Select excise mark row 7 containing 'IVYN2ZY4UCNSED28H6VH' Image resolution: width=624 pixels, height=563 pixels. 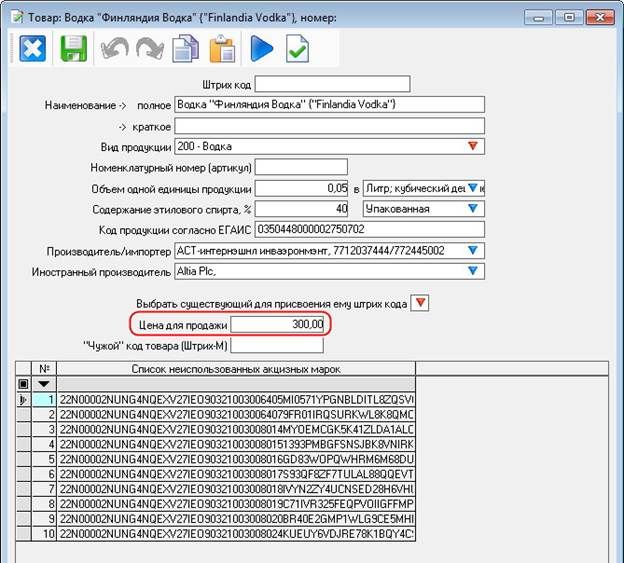pyautogui.click(x=236, y=489)
